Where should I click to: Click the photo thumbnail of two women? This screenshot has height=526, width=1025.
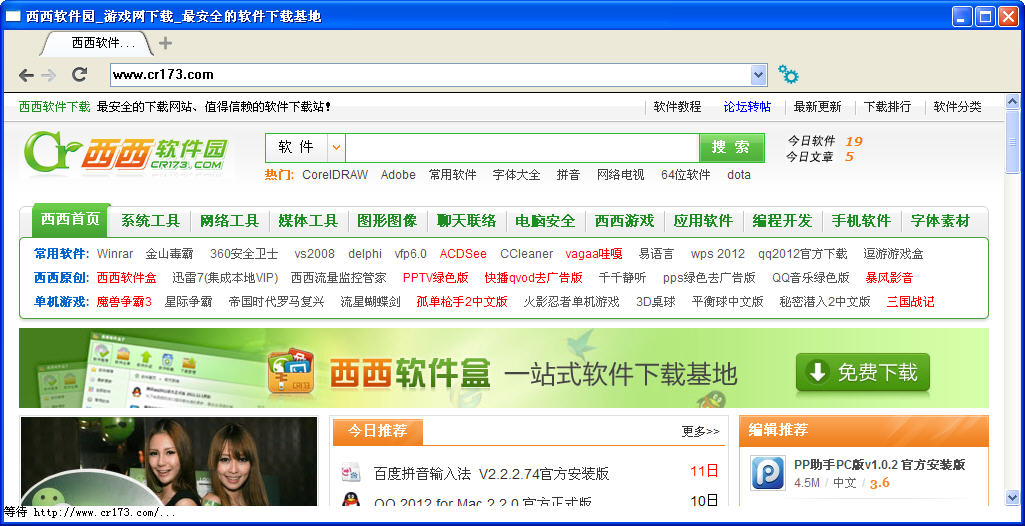pos(169,461)
